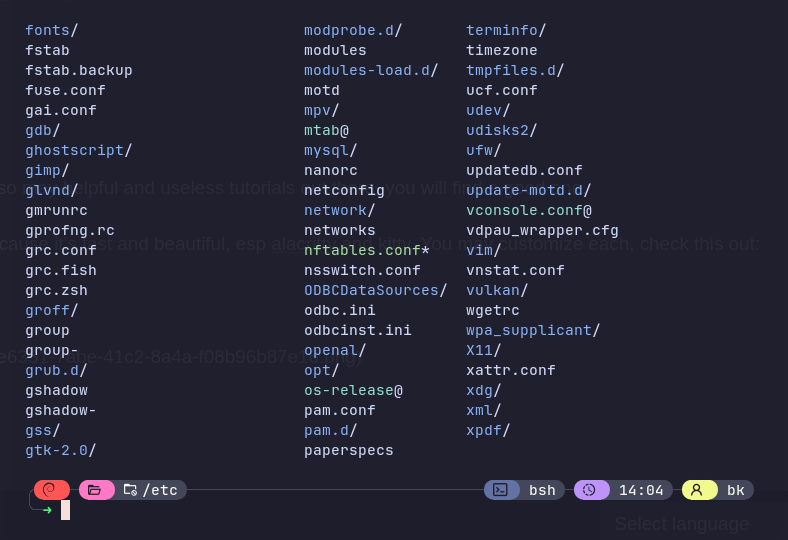Click the locked folder icon beside /etc
Screen dimensions: 788x540
[x=130, y=490]
